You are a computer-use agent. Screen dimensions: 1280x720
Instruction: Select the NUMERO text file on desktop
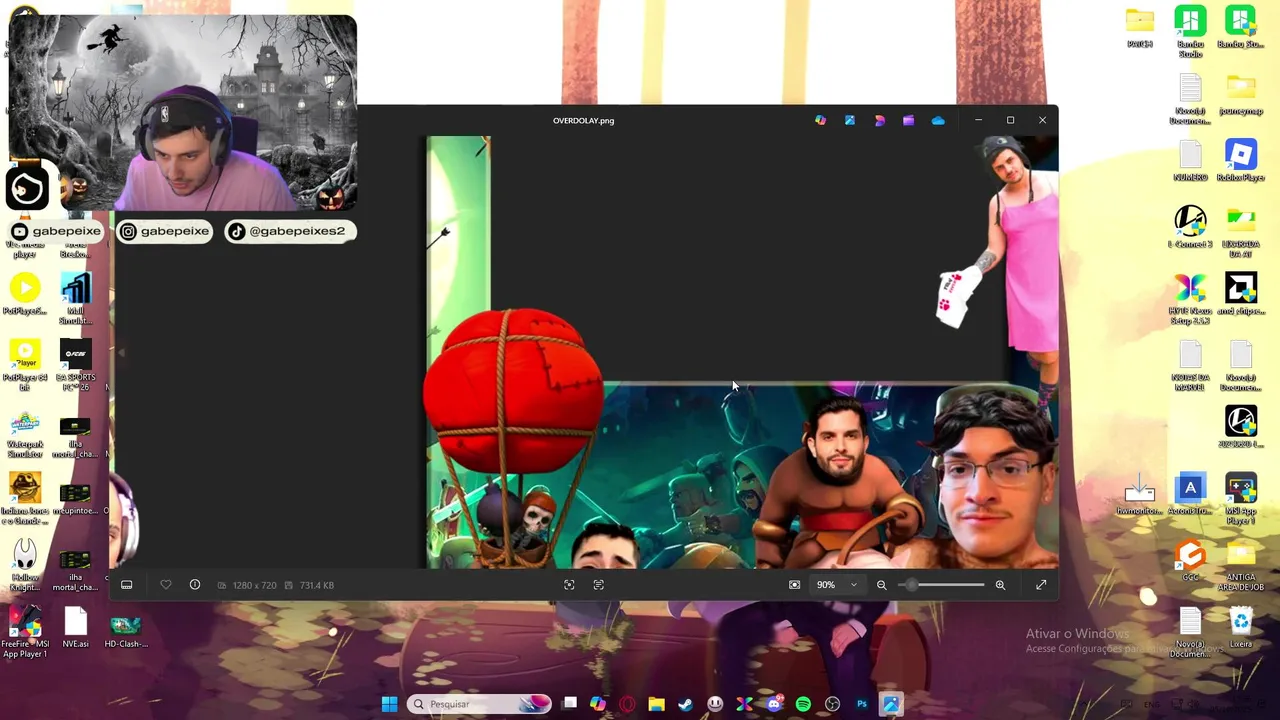tap(1190, 160)
